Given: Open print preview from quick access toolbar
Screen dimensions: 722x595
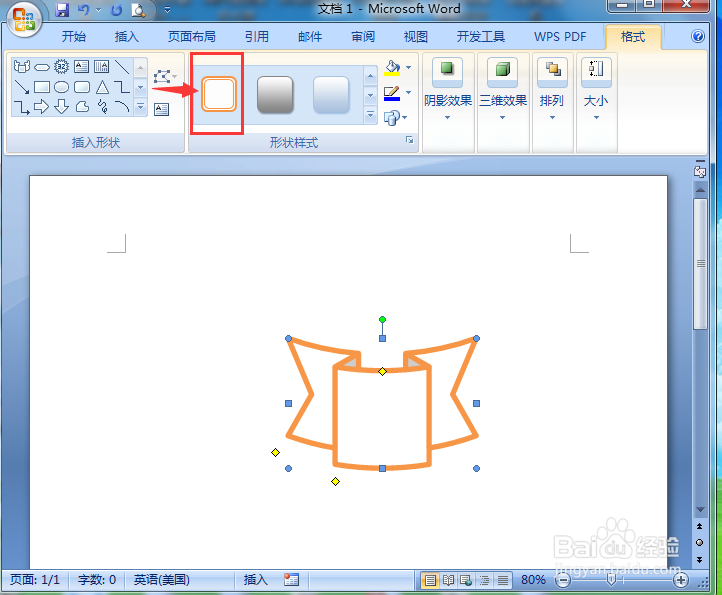Looking at the screenshot, I should tap(138, 10).
